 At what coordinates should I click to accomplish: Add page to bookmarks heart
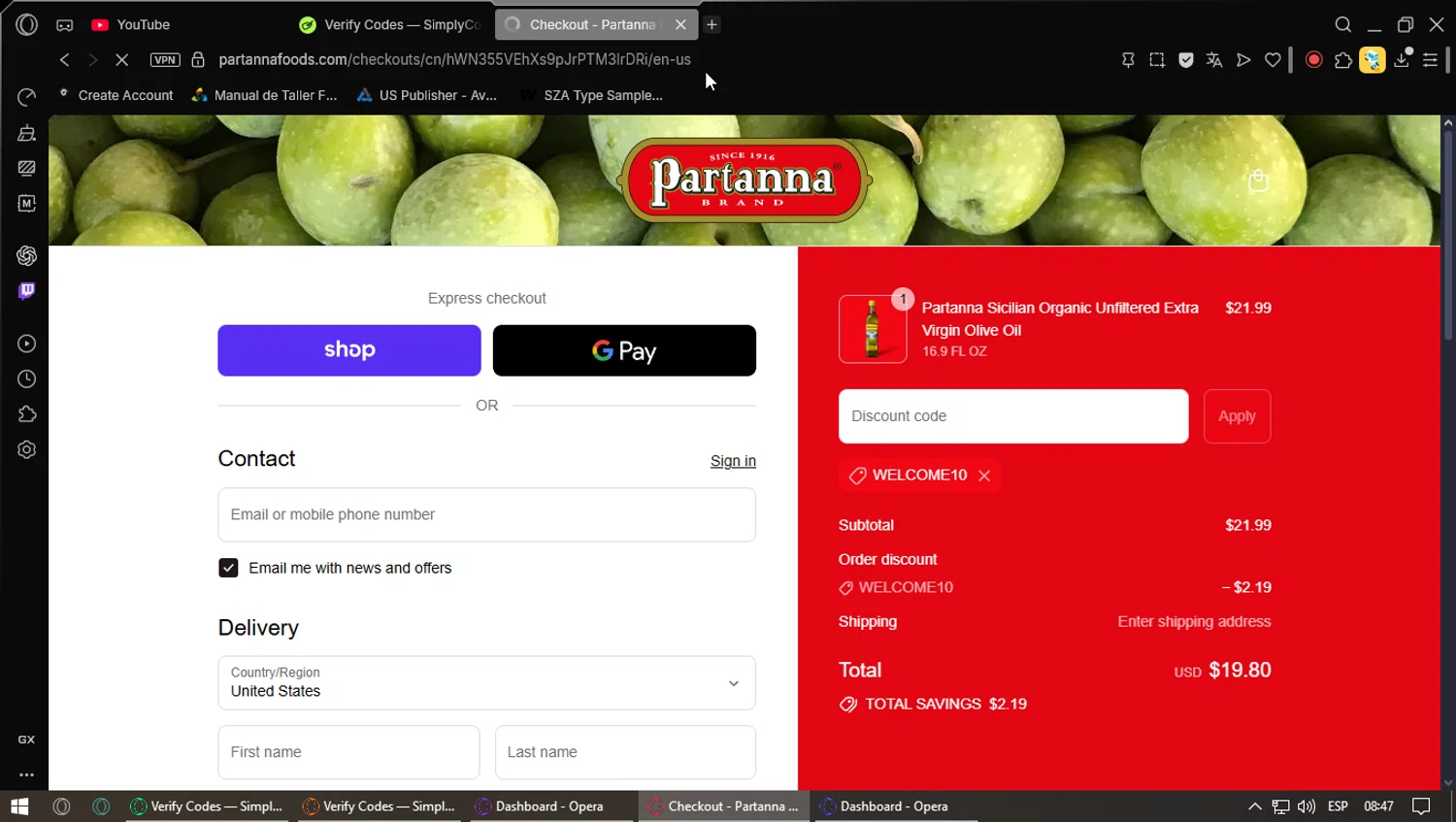(1273, 60)
